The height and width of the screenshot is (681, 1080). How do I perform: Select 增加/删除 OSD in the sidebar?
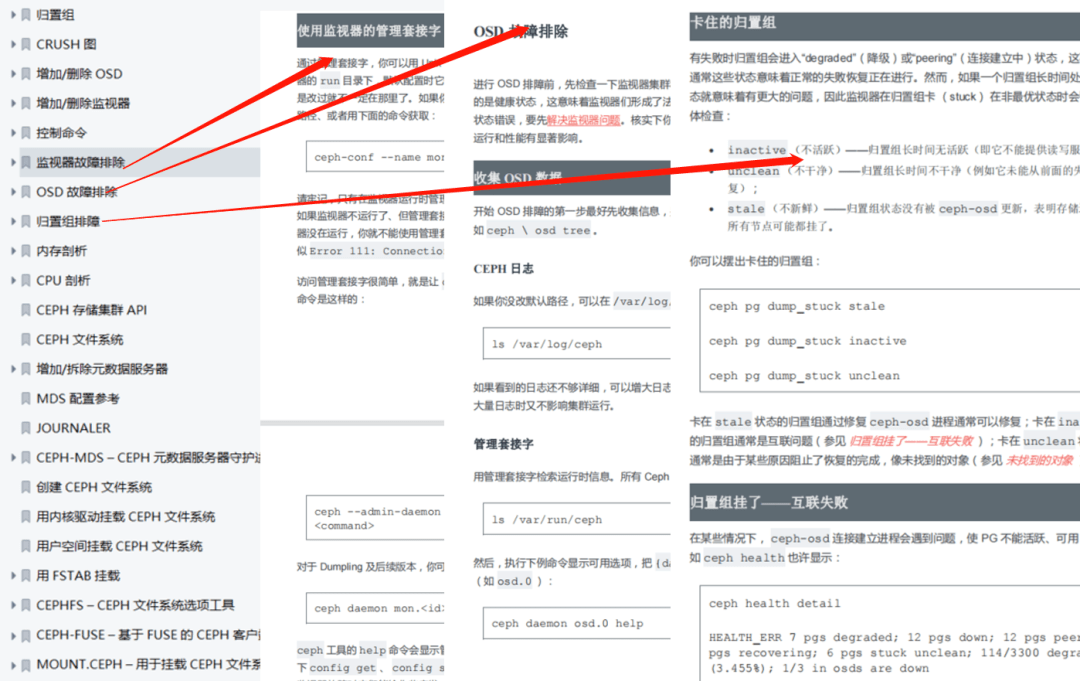coord(80,73)
